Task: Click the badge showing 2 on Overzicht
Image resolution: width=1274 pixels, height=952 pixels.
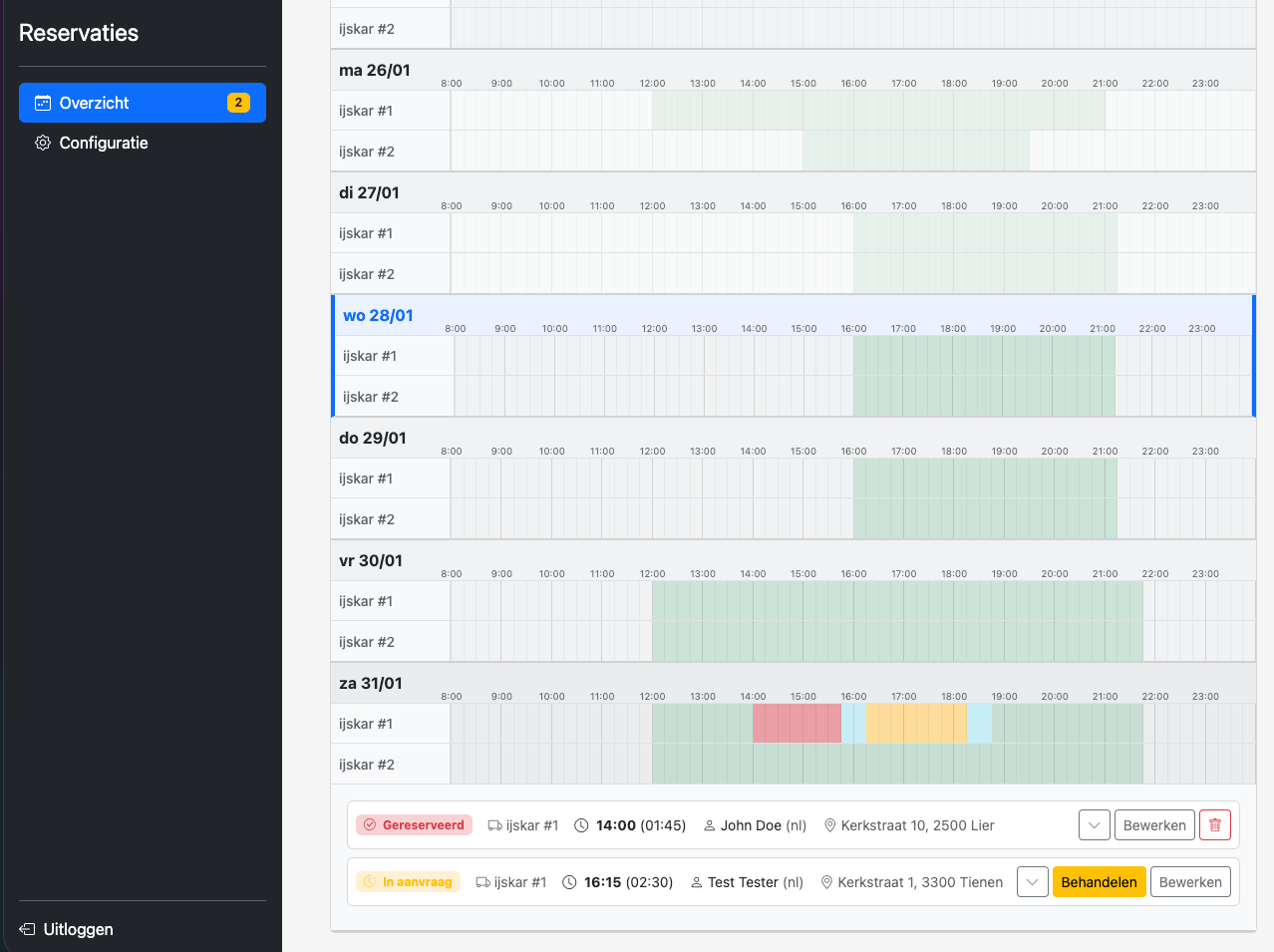Action: point(238,103)
